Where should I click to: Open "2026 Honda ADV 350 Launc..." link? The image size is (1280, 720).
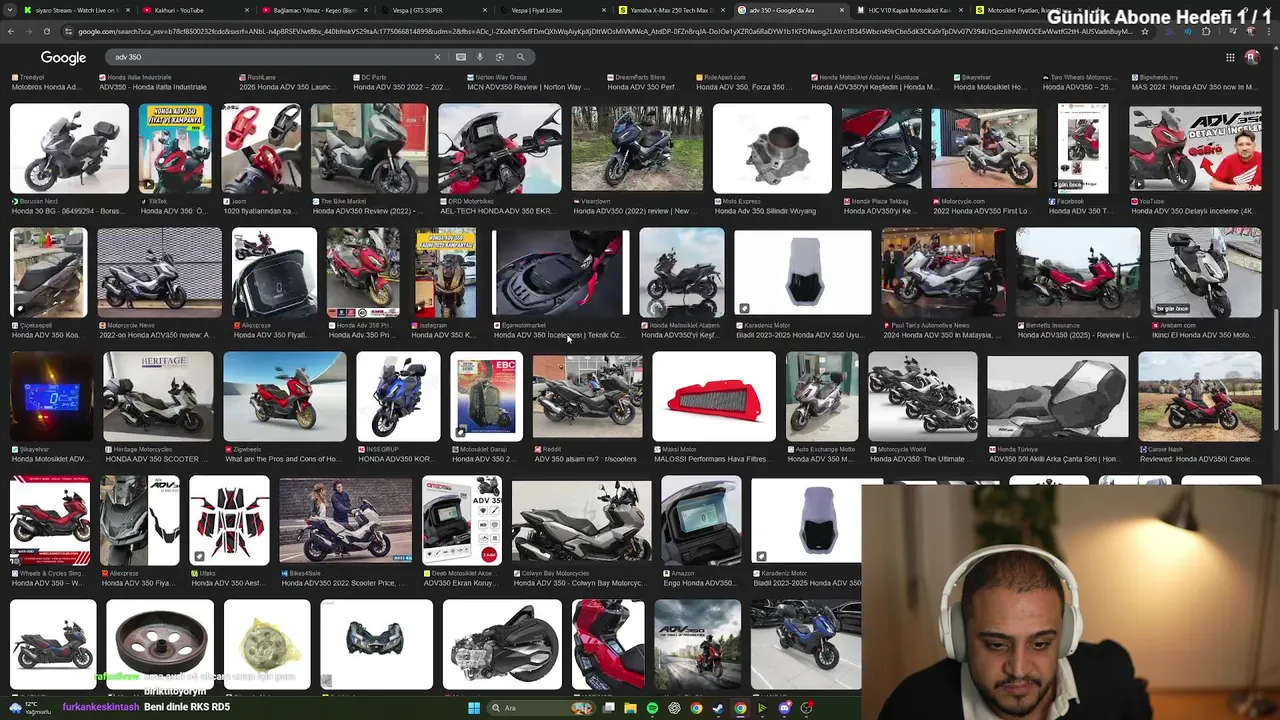[287, 87]
